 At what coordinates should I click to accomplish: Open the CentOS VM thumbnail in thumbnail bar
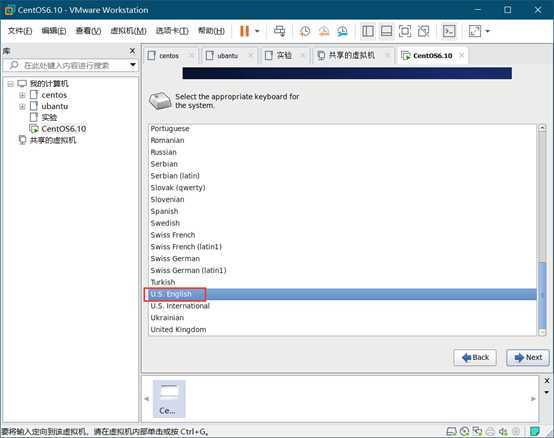point(169,398)
